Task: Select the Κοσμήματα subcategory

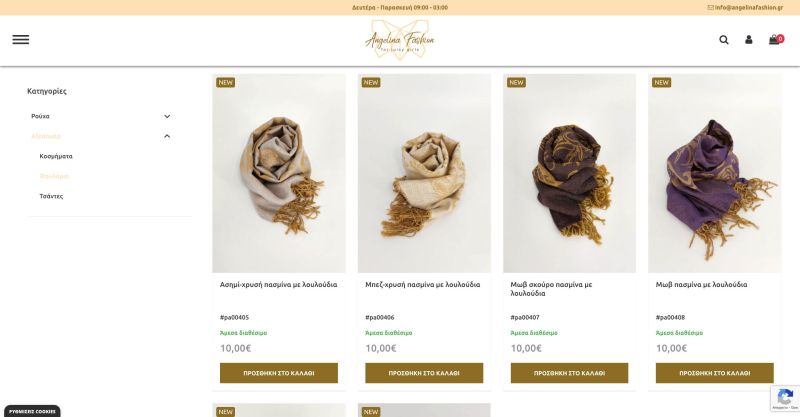Action: [56, 156]
